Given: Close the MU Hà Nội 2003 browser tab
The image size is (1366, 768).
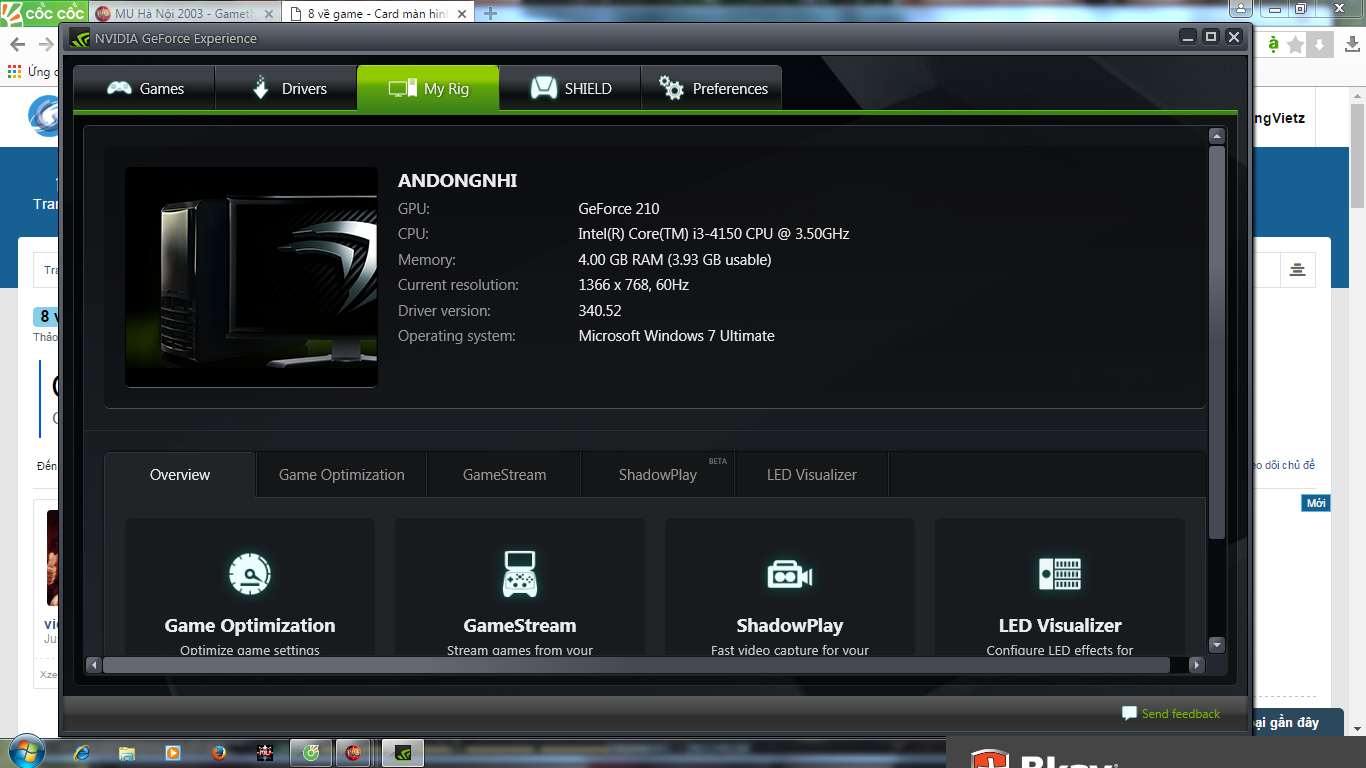Looking at the screenshot, I should 268,14.
